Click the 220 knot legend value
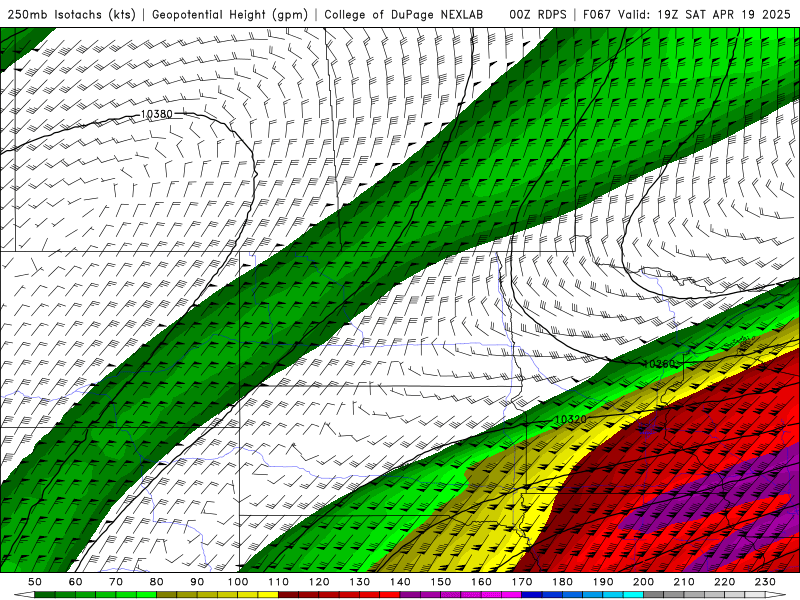The width and height of the screenshot is (800, 600). 725,582
